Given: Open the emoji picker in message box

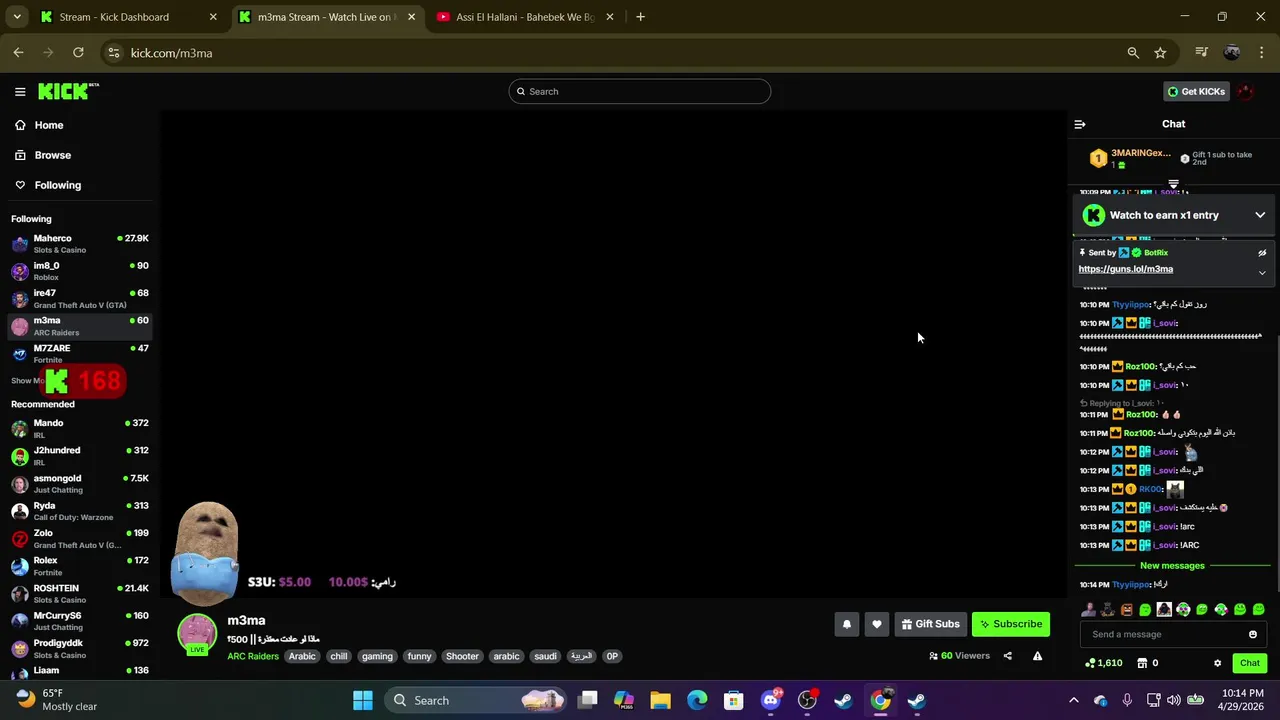Looking at the screenshot, I should 1252,634.
